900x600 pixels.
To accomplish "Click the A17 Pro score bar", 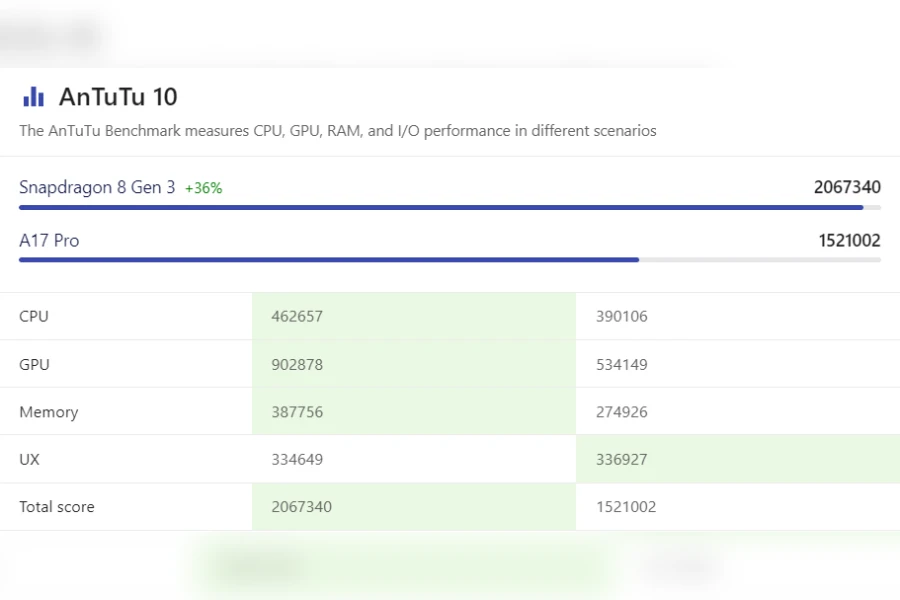I will (x=450, y=260).
